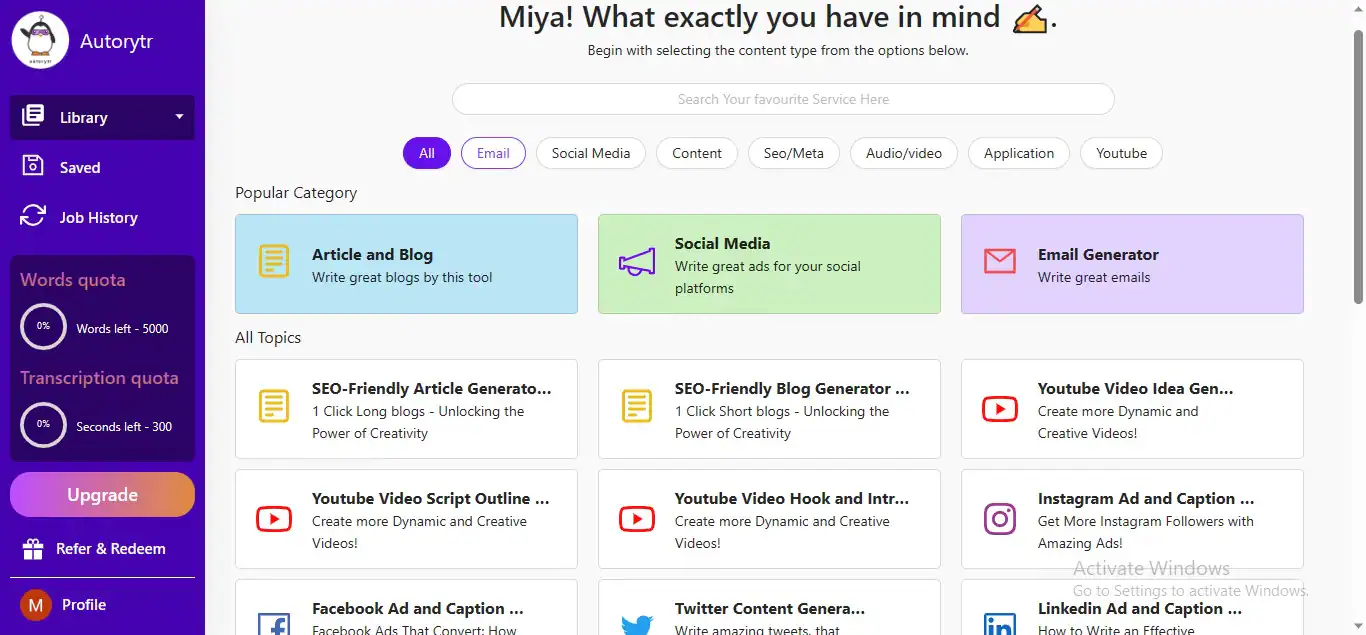Show the Audio/video services
The height and width of the screenshot is (635, 1366).
click(904, 153)
